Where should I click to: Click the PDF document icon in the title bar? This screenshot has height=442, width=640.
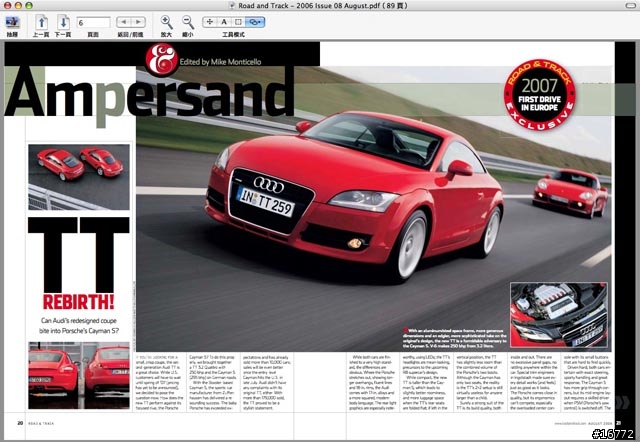coord(232,5)
